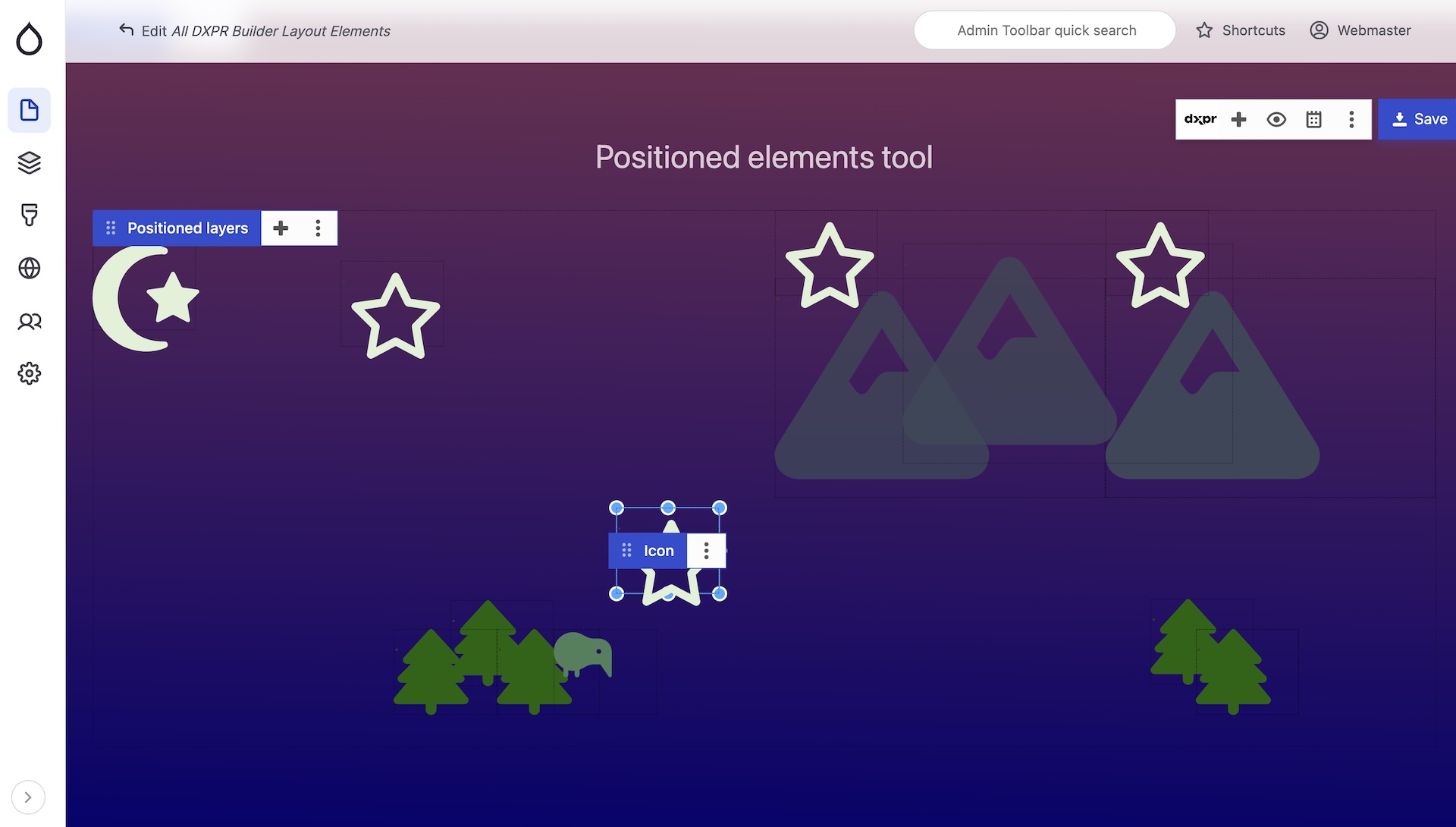Viewport: 1456px width, 827px height.
Task: Click the Admin Toolbar quick search field
Action: [1045, 30]
